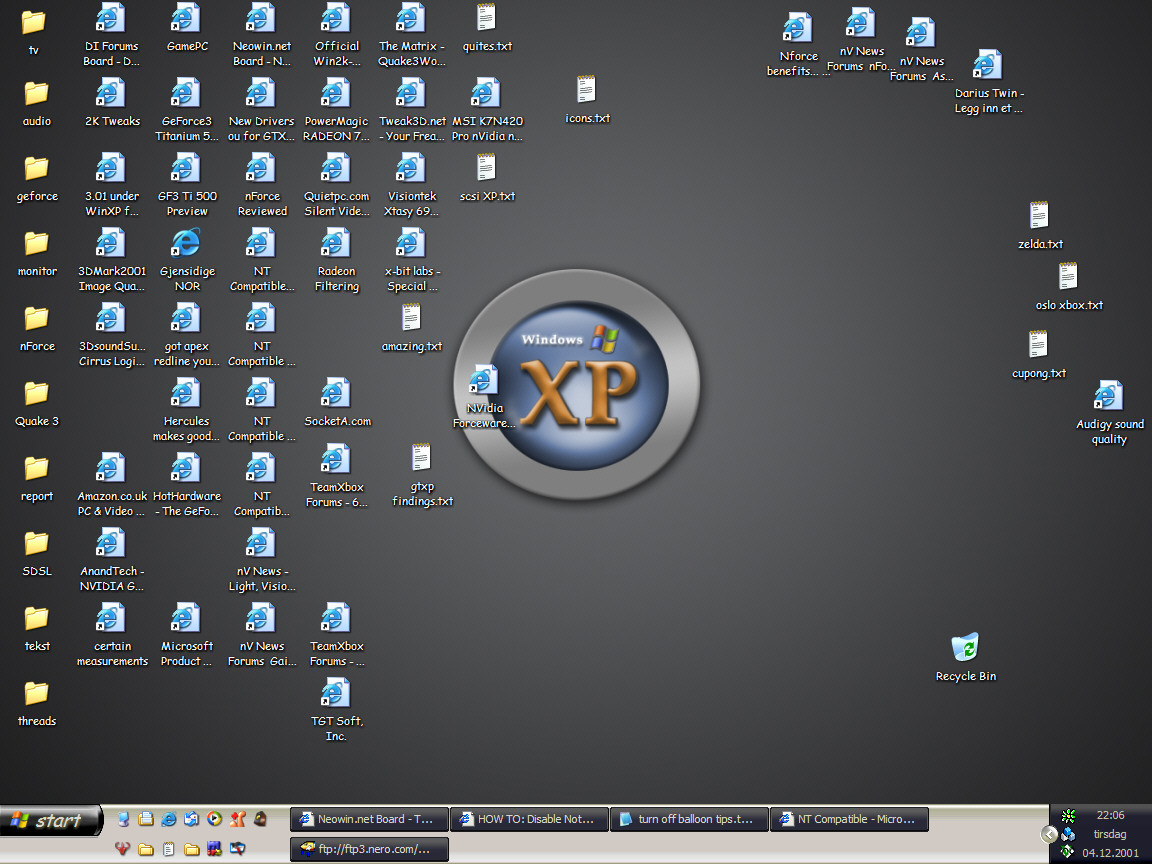Select the icons.txt file
This screenshot has height=864, width=1152.
[586, 101]
